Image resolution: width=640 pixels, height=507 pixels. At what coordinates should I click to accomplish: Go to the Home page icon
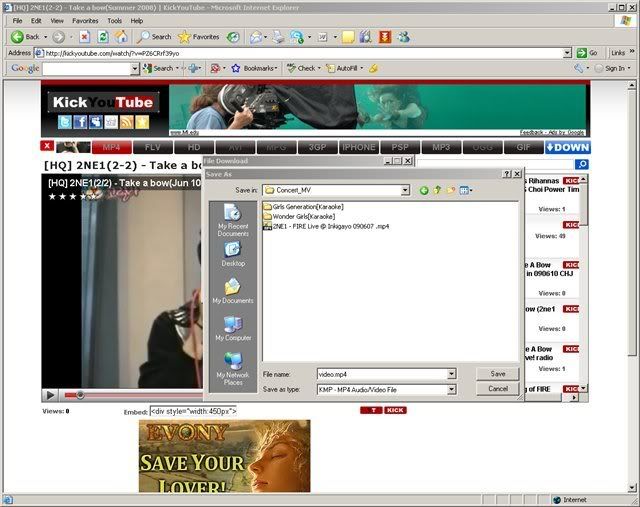point(121,37)
